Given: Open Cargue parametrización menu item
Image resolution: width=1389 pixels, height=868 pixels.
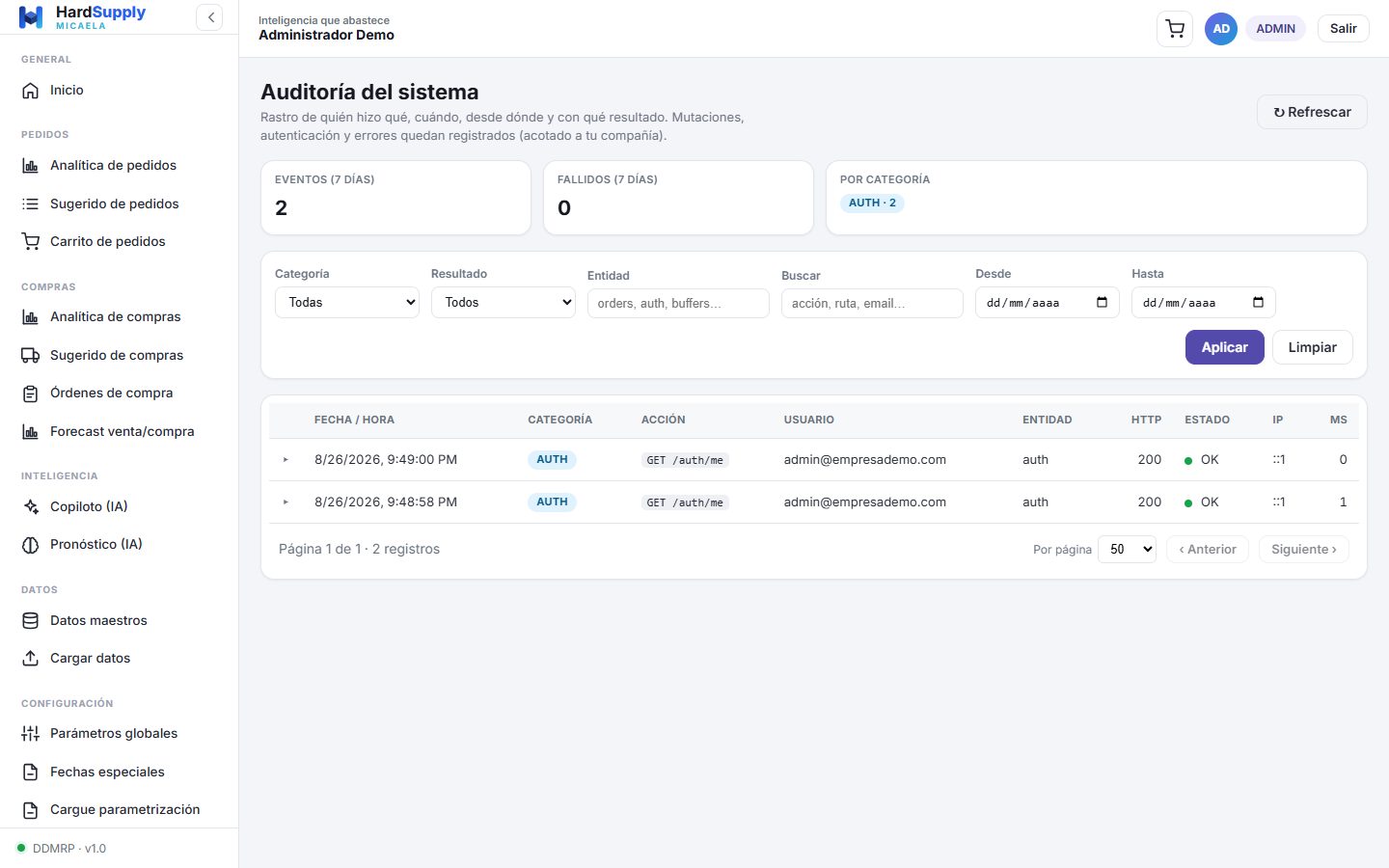Looking at the screenshot, I should (120, 809).
